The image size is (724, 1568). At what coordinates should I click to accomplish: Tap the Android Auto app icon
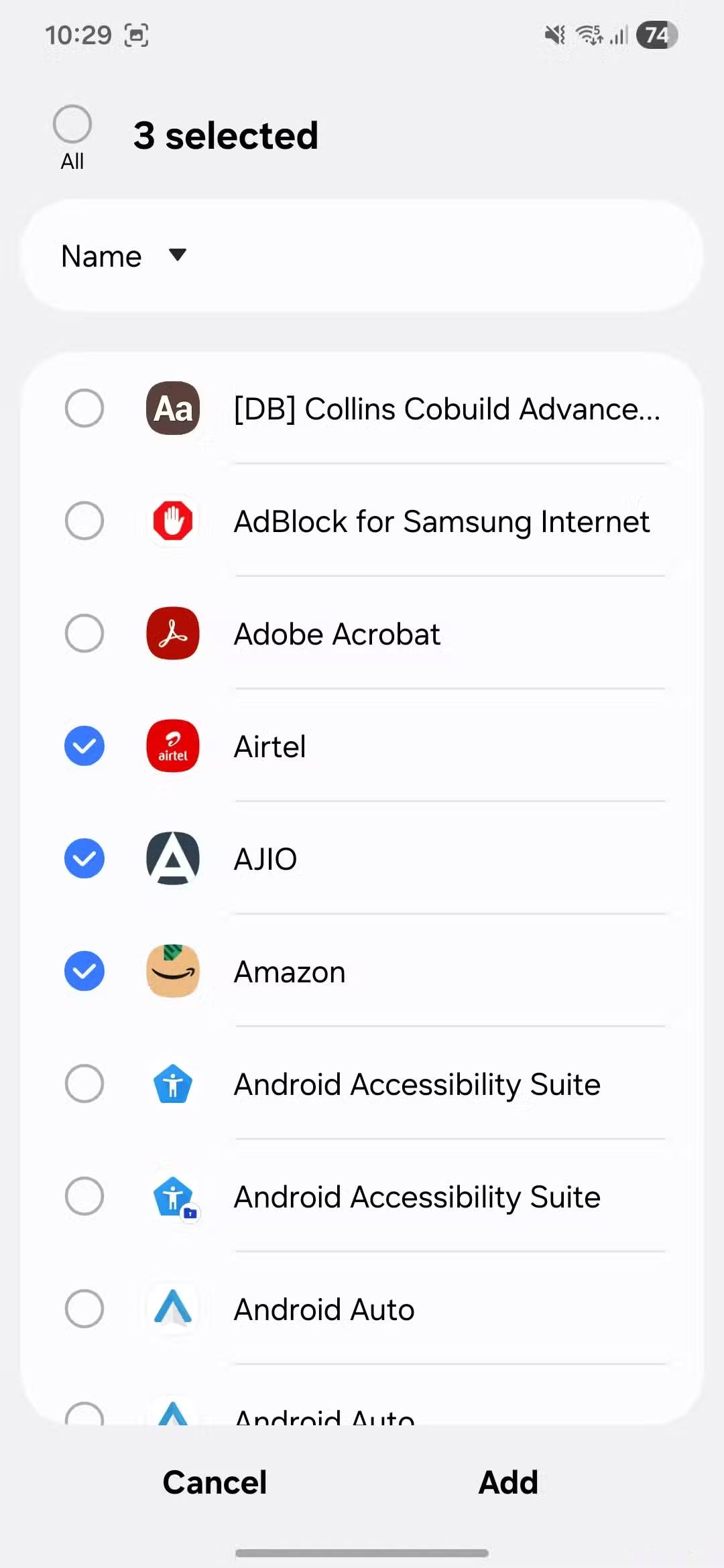coord(173,1309)
